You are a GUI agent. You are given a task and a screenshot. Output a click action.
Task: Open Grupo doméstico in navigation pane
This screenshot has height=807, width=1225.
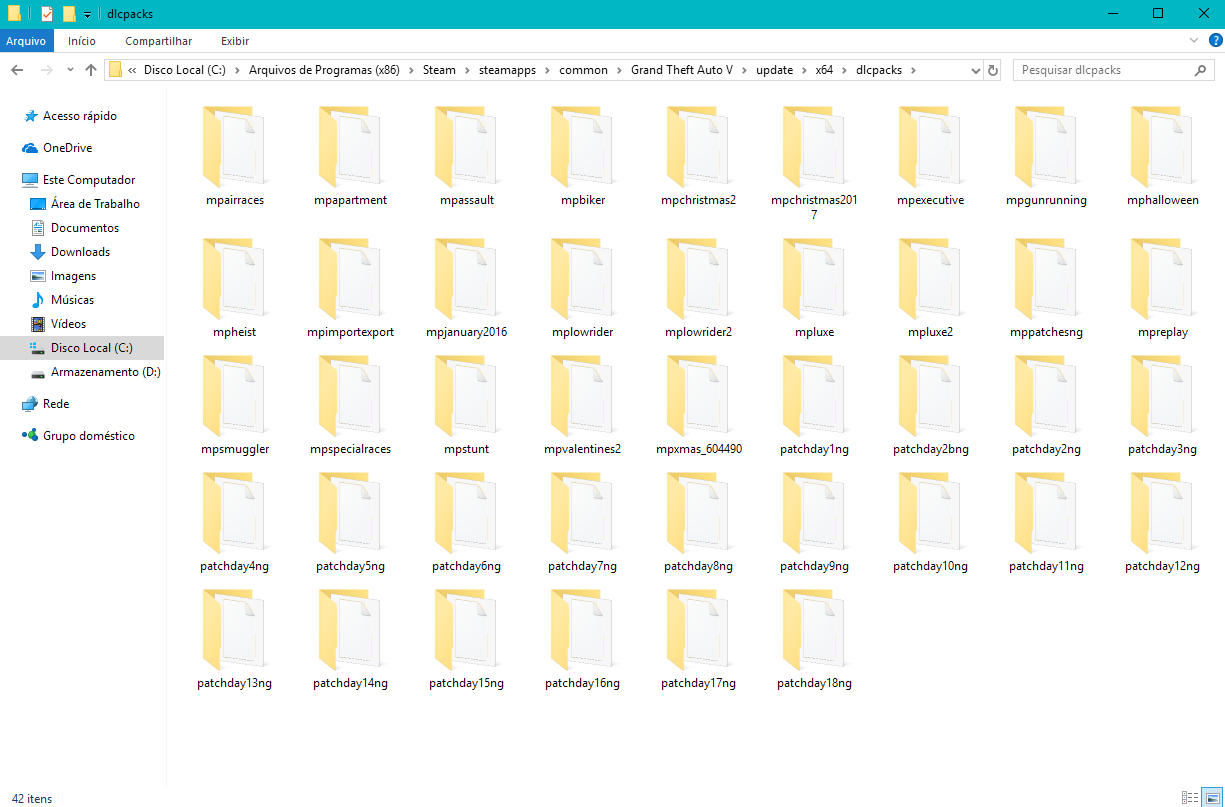tap(88, 436)
